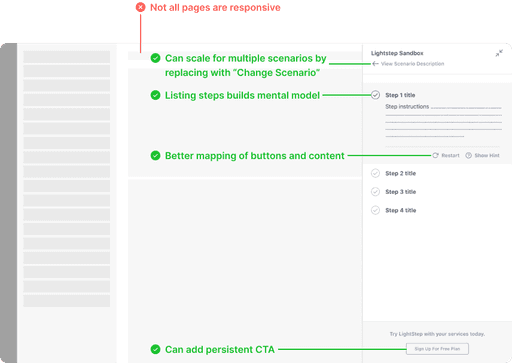Expand the Step 2 title row

coord(437,173)
